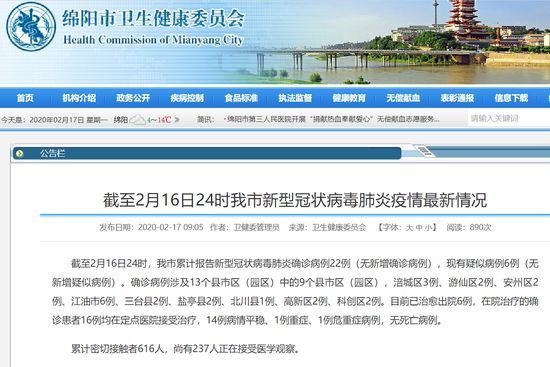Set font size to 中

click(x=419, y=228)
